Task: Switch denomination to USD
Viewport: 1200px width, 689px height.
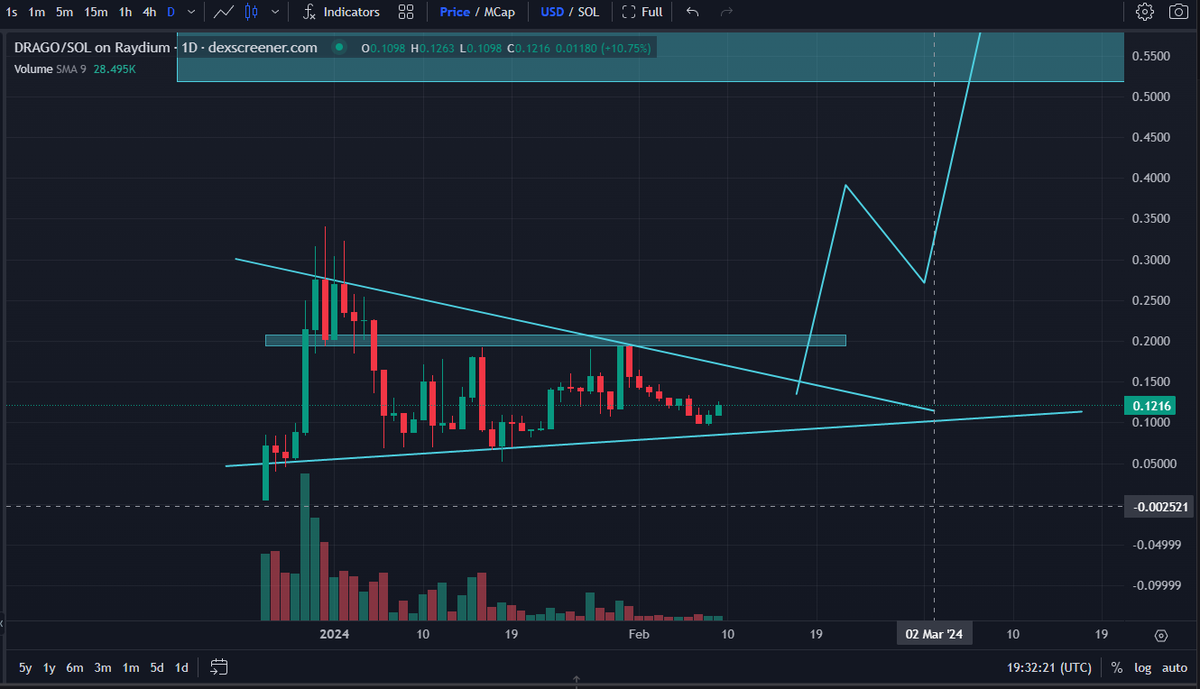Action: [552, 12]
